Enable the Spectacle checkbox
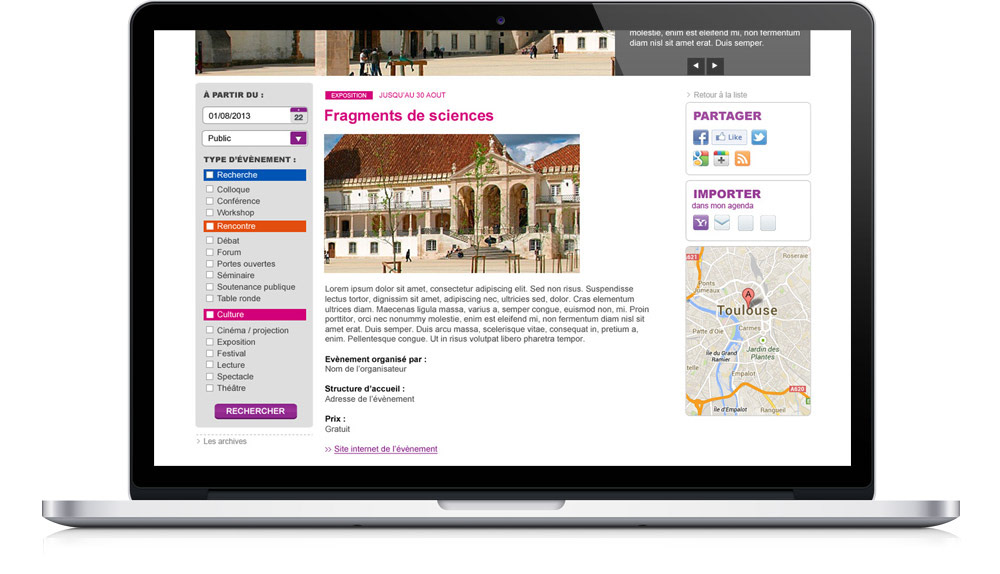The image size is (1000, 574). click(x=209, y=376)
